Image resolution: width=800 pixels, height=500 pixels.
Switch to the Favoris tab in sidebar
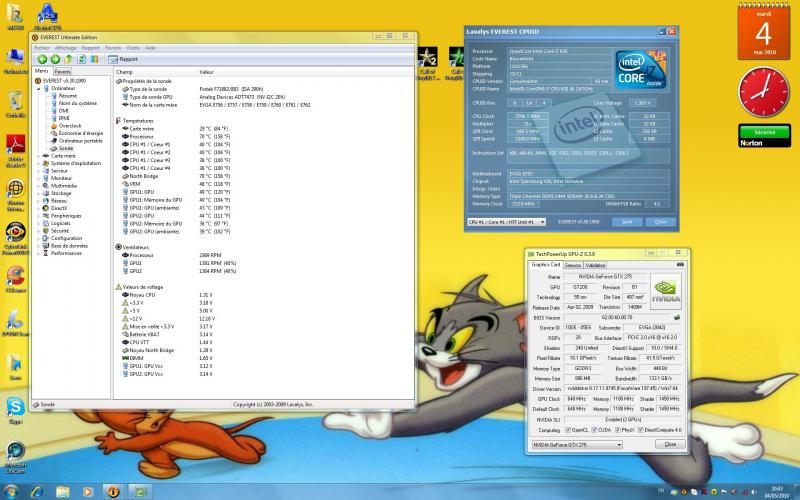click(x=62, y=72)
